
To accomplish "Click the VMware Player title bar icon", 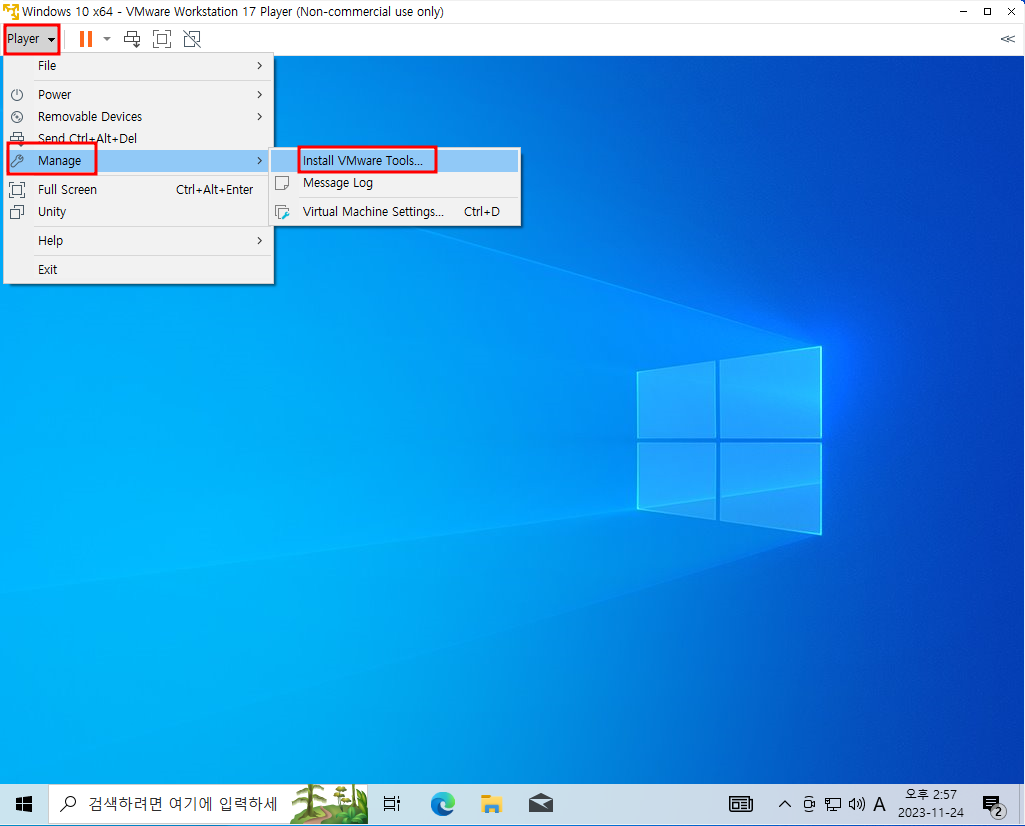I will [10, 12].
